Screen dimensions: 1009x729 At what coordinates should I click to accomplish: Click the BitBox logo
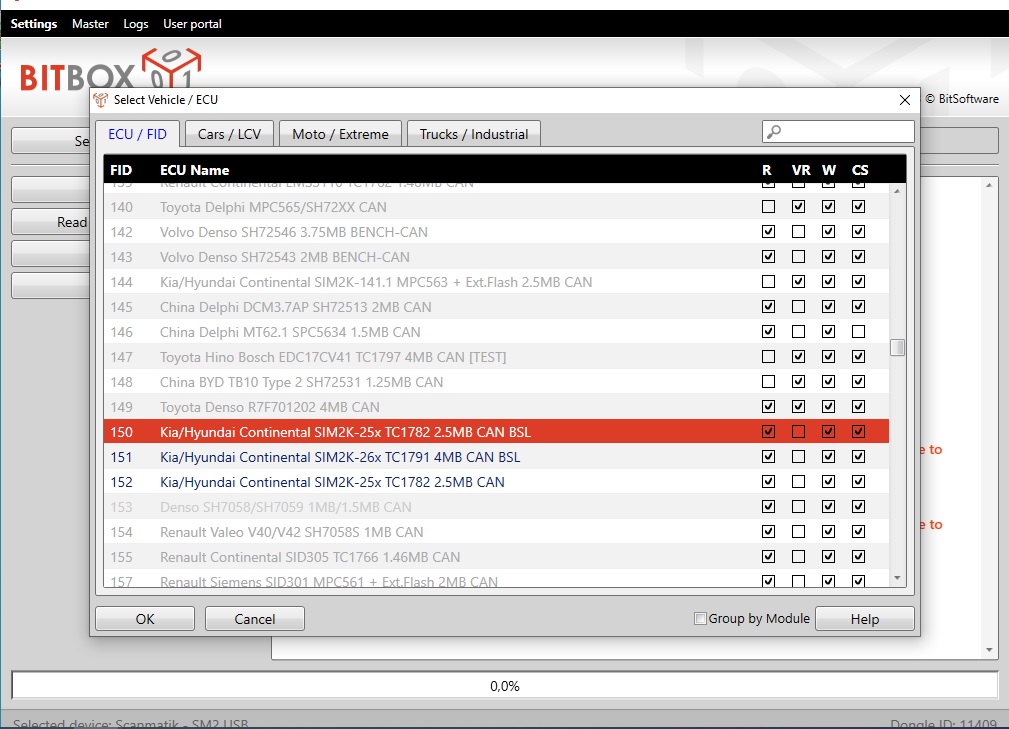point(111,73)
